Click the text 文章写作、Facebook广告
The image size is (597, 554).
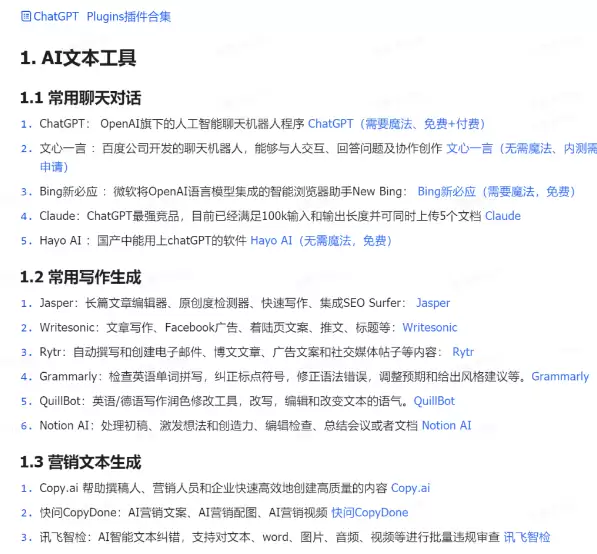172,327
